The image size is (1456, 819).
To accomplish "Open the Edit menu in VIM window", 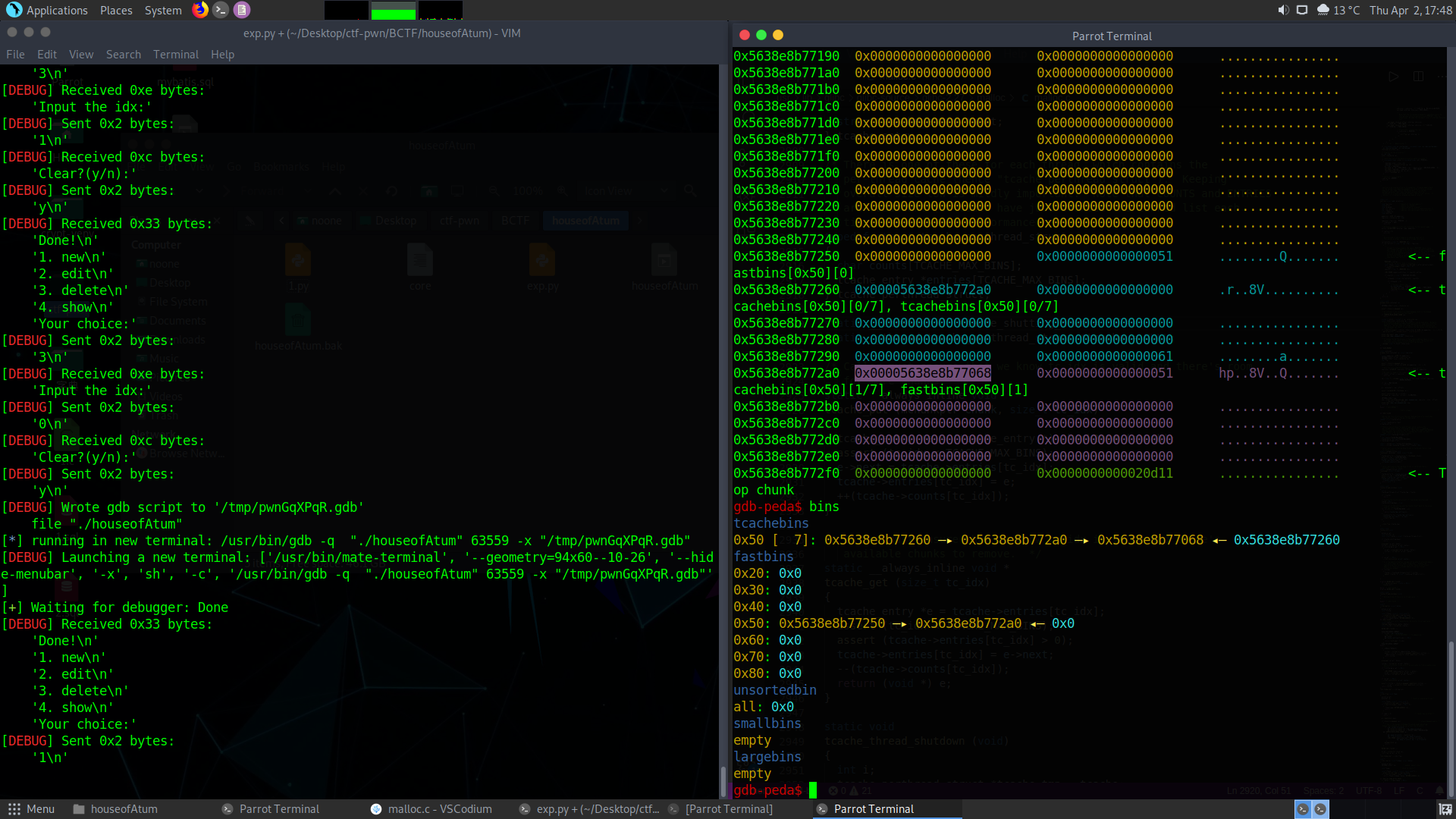I will [47, 55].
